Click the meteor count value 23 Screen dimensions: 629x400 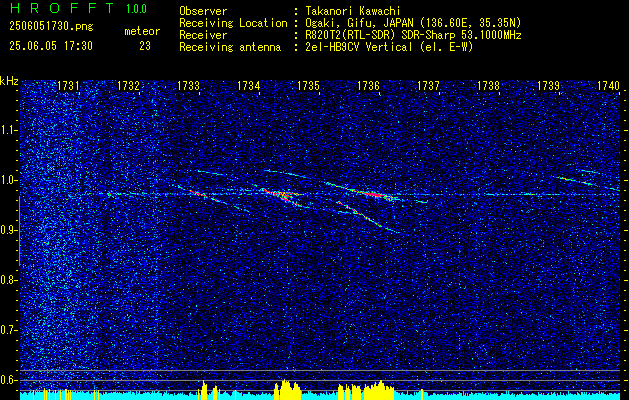(x=145, y=46)
